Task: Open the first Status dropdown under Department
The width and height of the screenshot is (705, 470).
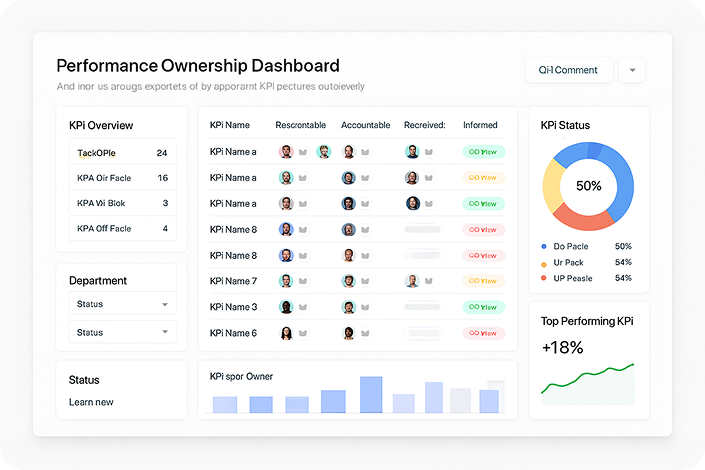Action: [x=122, y=304]
